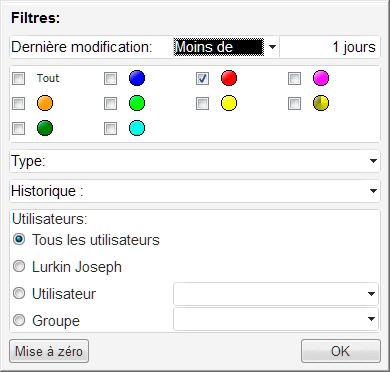Select the Lurkin Joseph radio option
Screen dimensions: 390x372
pyautogui.click(x=19, y=266)
